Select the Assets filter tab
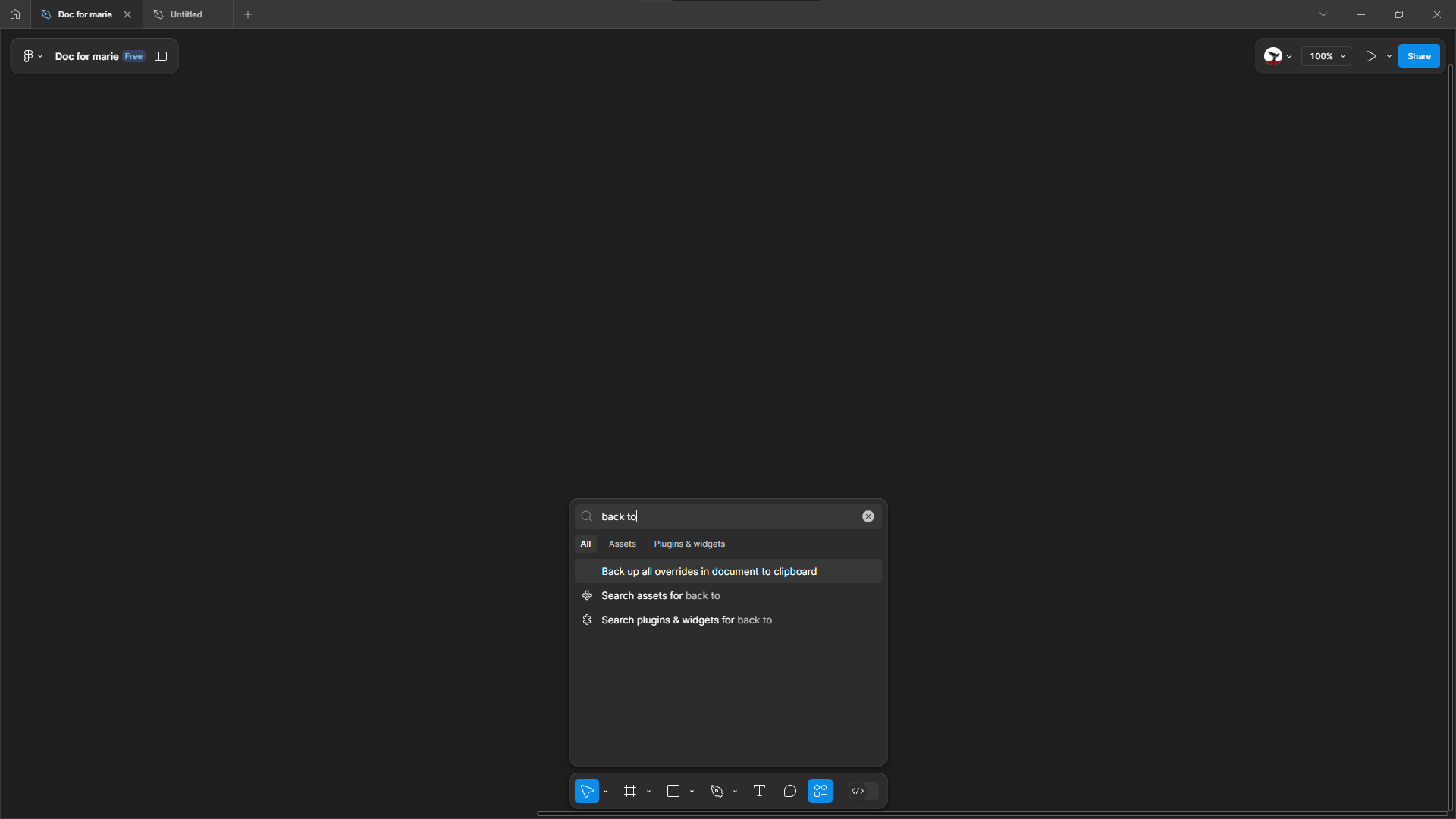This screenshot has width=1456, height=819. coord(622,544)
